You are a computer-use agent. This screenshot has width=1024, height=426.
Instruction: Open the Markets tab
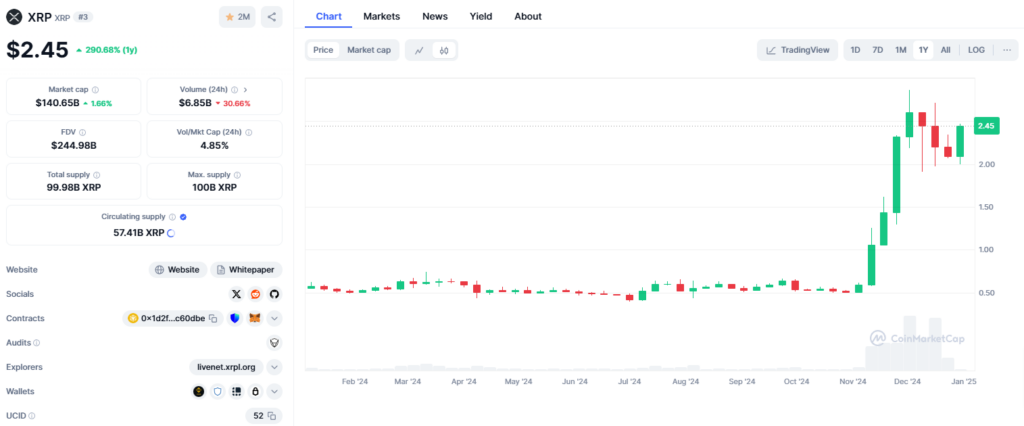[x=381, y=16]
